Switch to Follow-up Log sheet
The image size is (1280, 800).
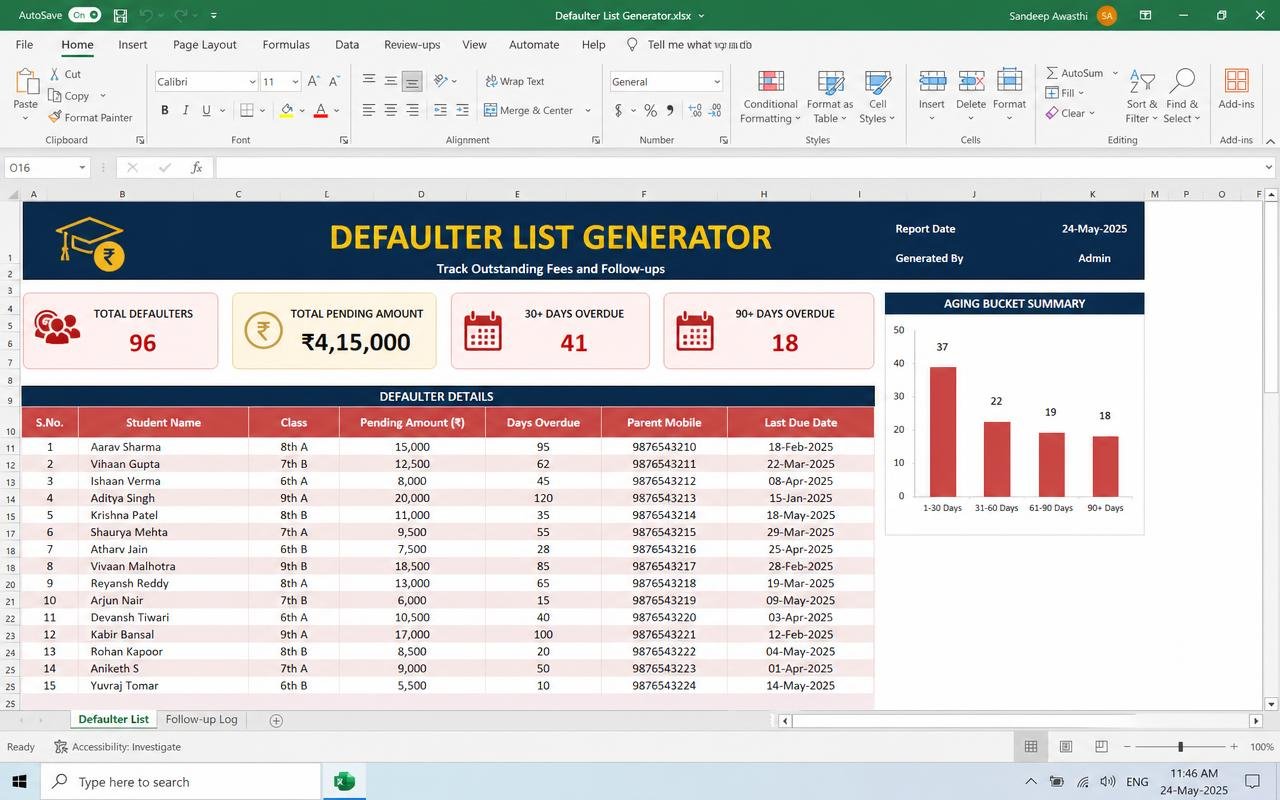point(201,719)
